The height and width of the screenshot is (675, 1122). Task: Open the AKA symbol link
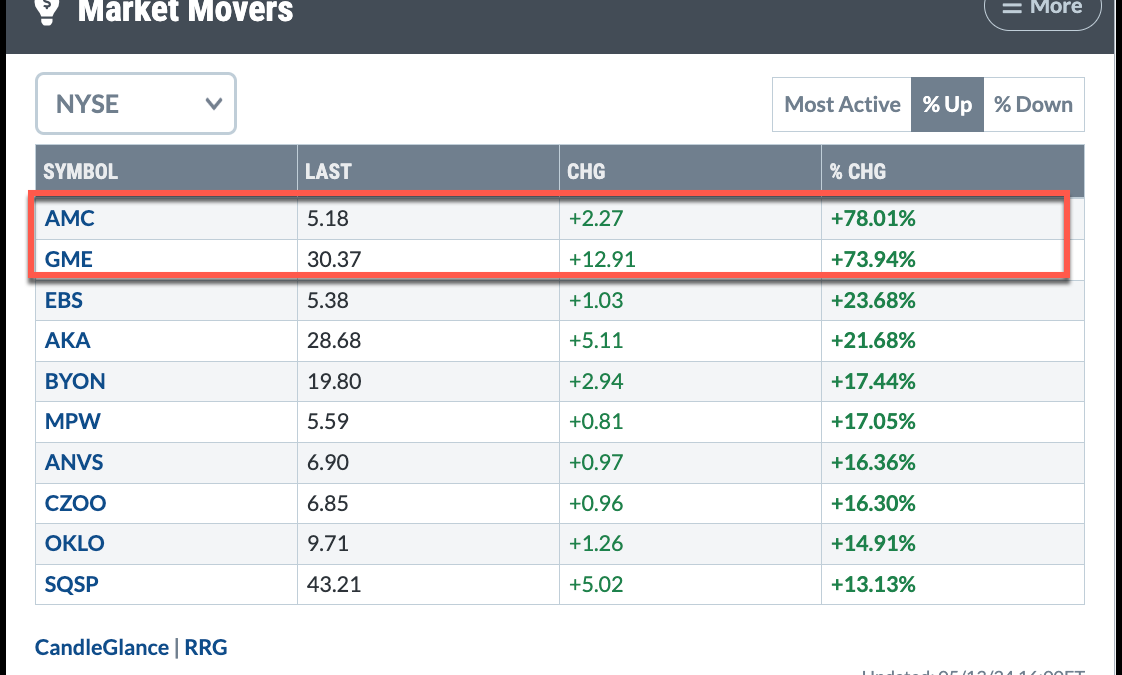tap(67, 340)
